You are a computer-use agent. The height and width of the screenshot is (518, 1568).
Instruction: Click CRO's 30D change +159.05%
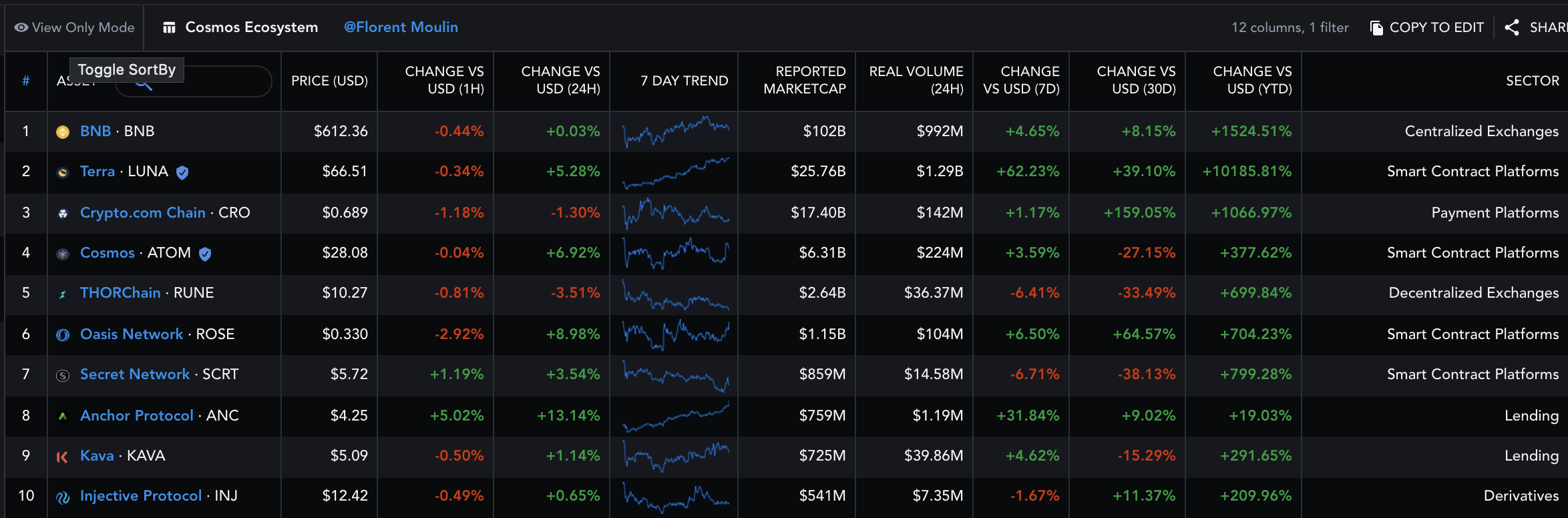(1139, 212)
